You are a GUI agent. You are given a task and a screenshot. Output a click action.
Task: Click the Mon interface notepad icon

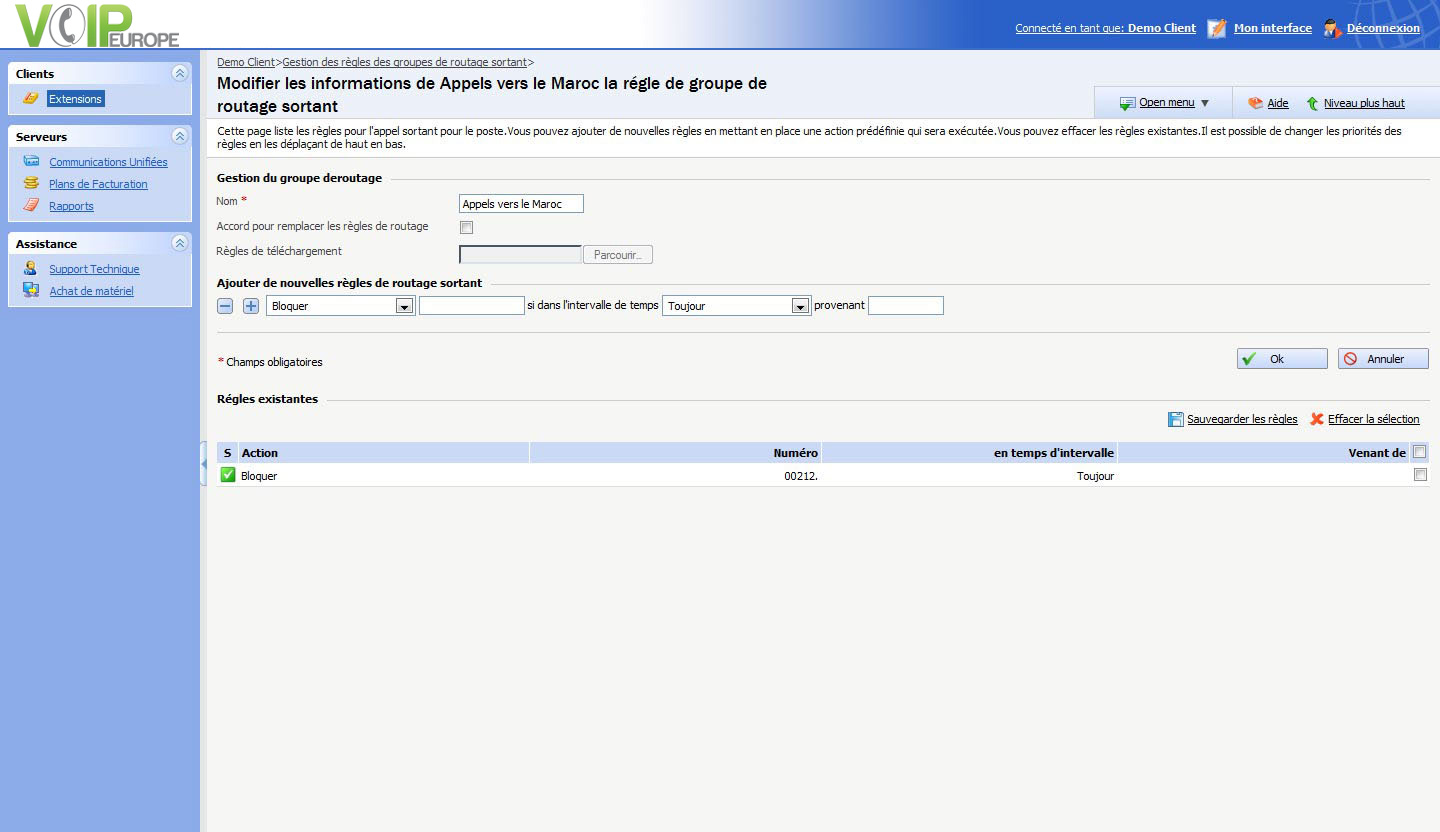click(x=1217, y=28)
